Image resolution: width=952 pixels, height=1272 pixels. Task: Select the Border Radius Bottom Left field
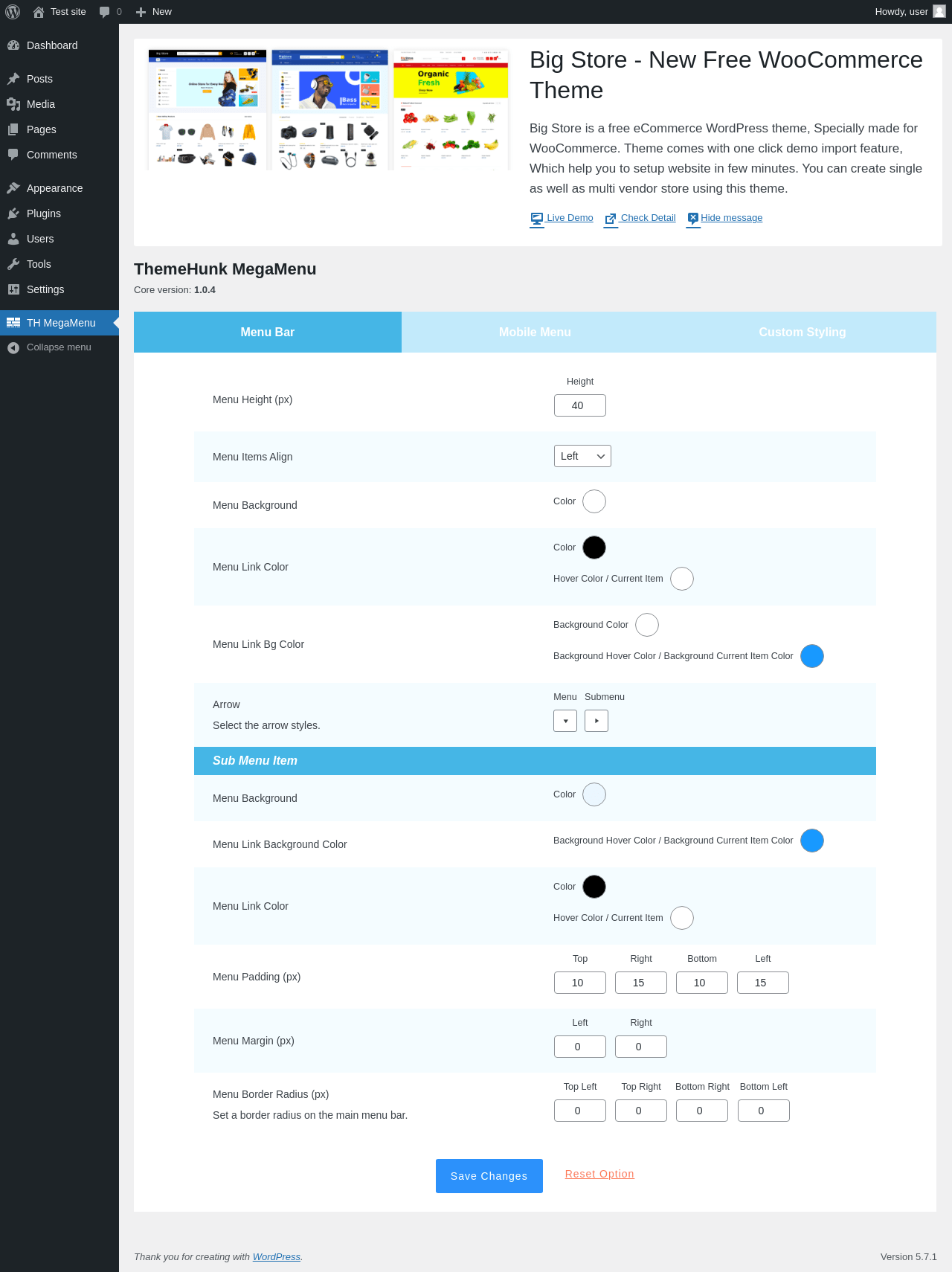click(x=764, y=1111)
